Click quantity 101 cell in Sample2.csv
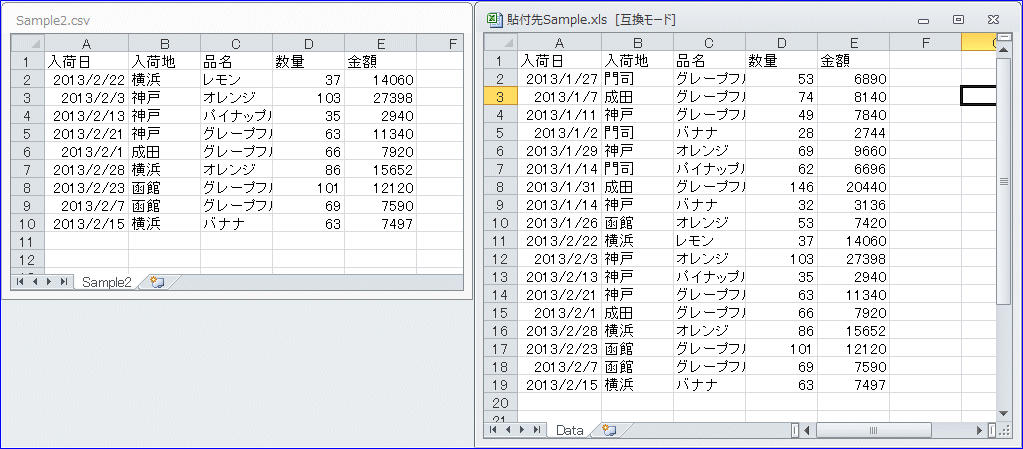 309,188
